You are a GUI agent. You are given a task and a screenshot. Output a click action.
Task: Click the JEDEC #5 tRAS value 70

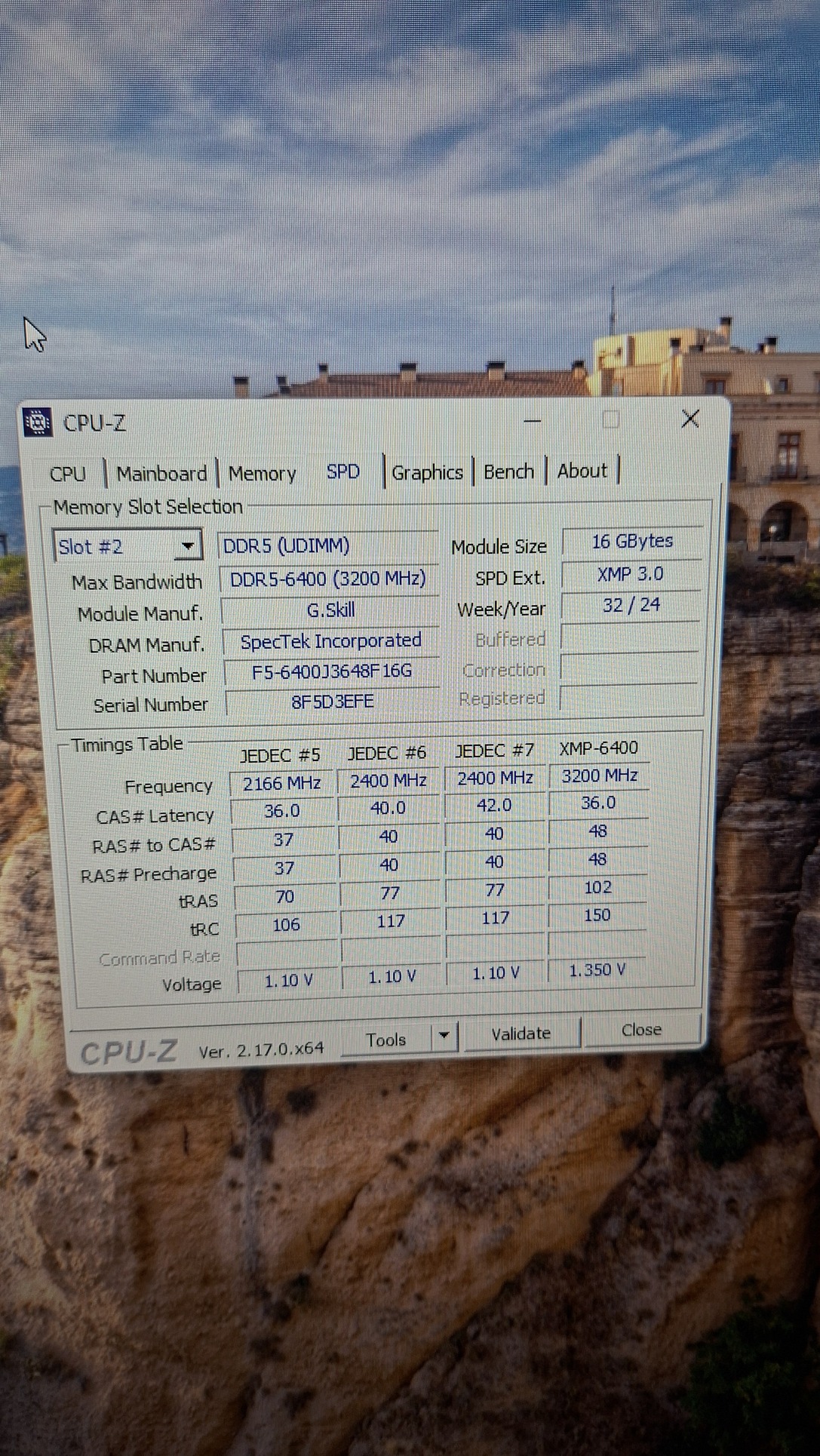(x=284, y=896)
